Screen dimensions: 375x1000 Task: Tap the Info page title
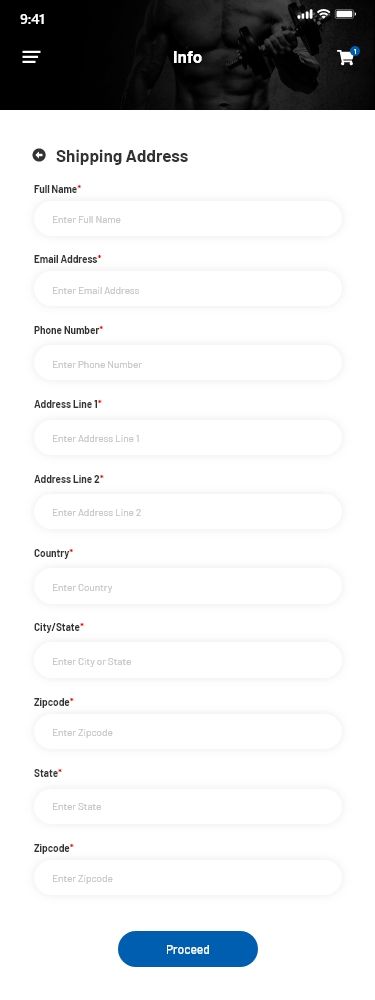point(188,57)
